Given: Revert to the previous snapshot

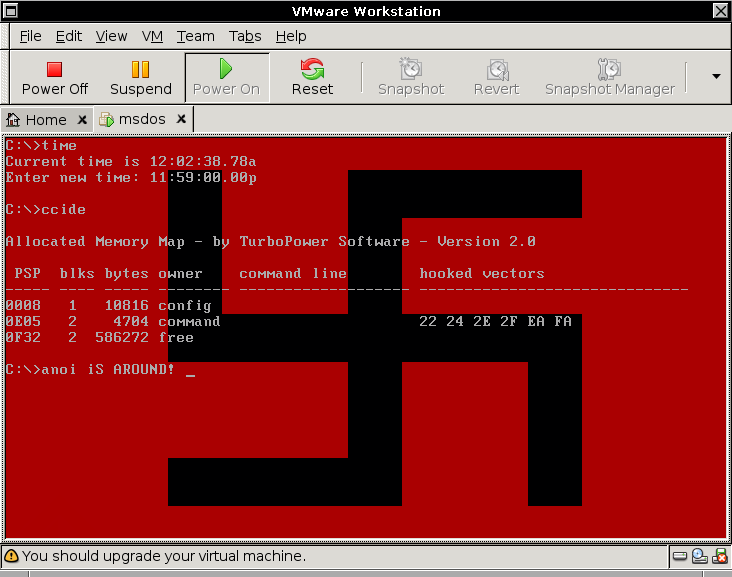Looking at the screenshot, I should [x=496, y=77].
